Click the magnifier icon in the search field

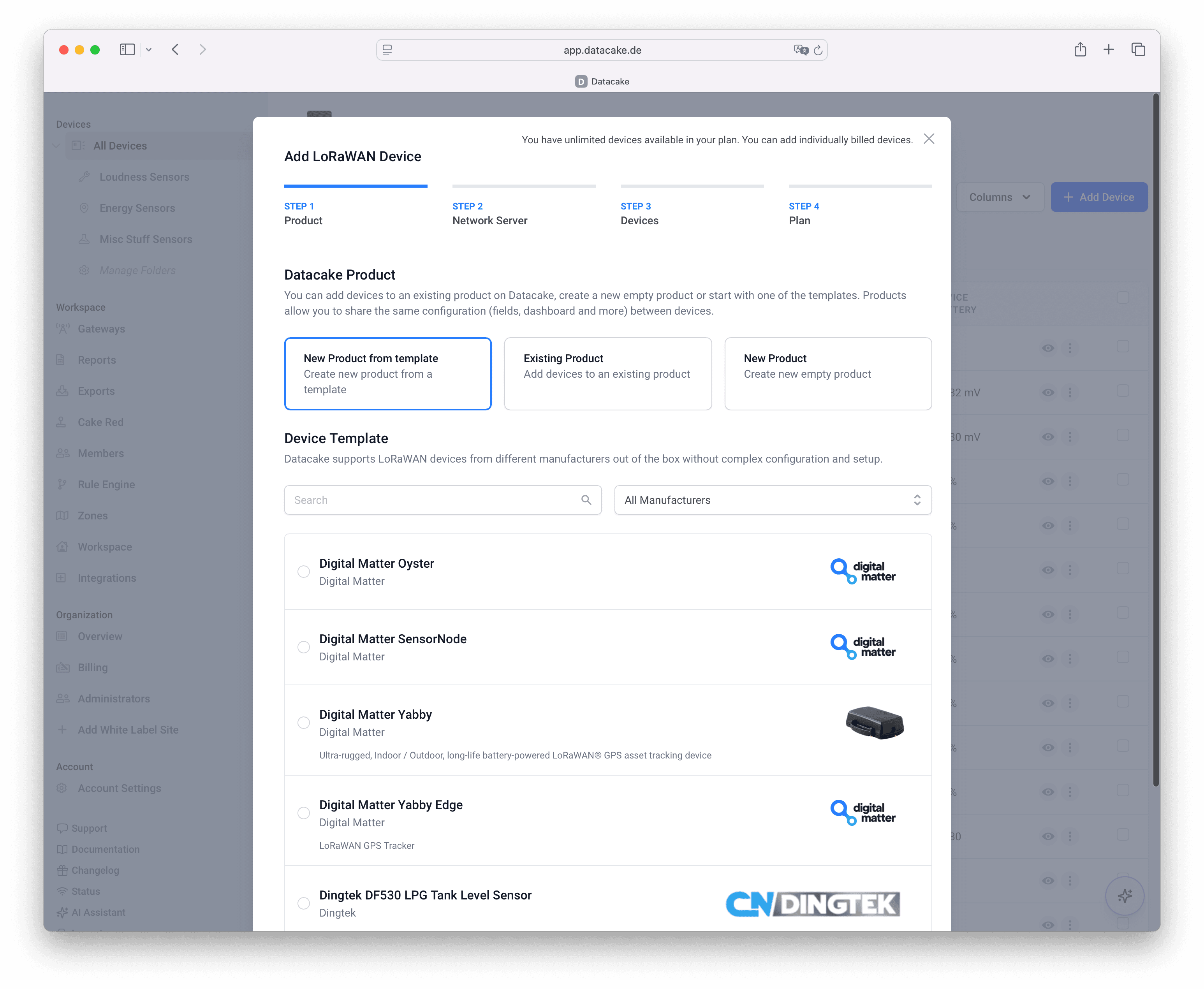[x=586, y=500]
